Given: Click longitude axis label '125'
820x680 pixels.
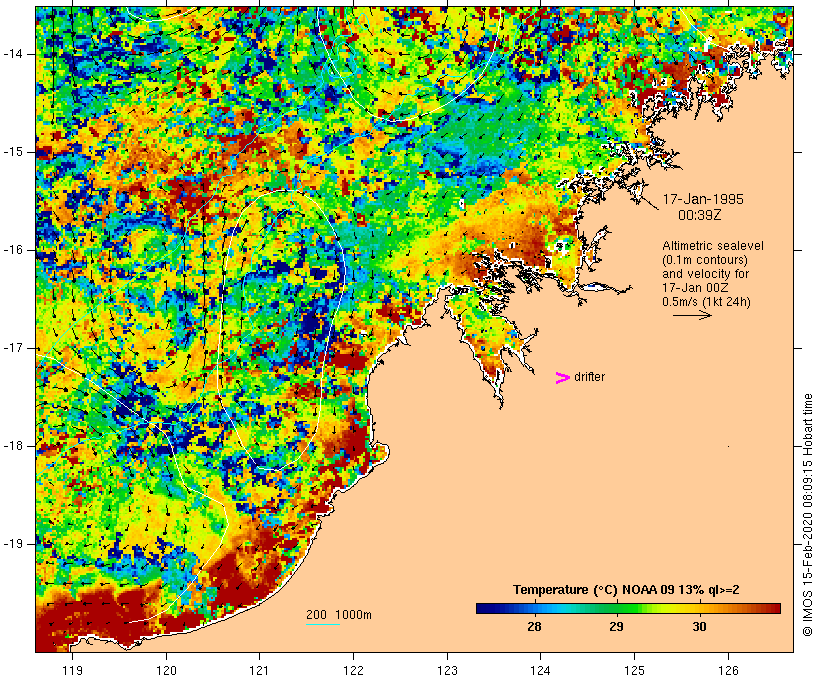Looking at the screenshot, I should coord(635,670).
